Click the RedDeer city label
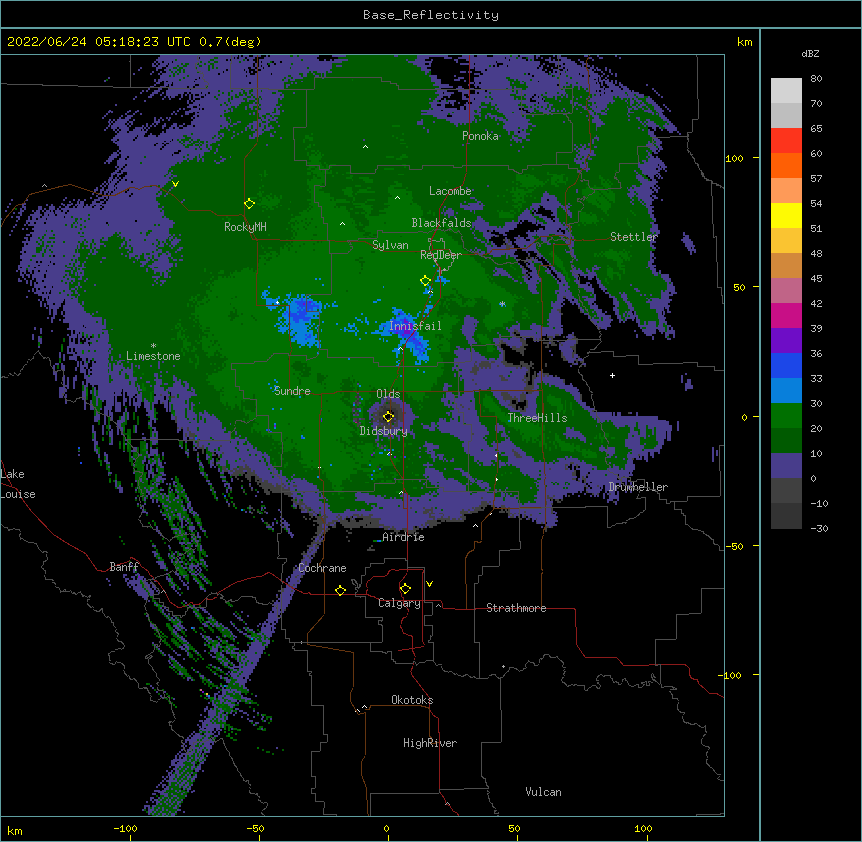862x842 pixels. (441, 255)
